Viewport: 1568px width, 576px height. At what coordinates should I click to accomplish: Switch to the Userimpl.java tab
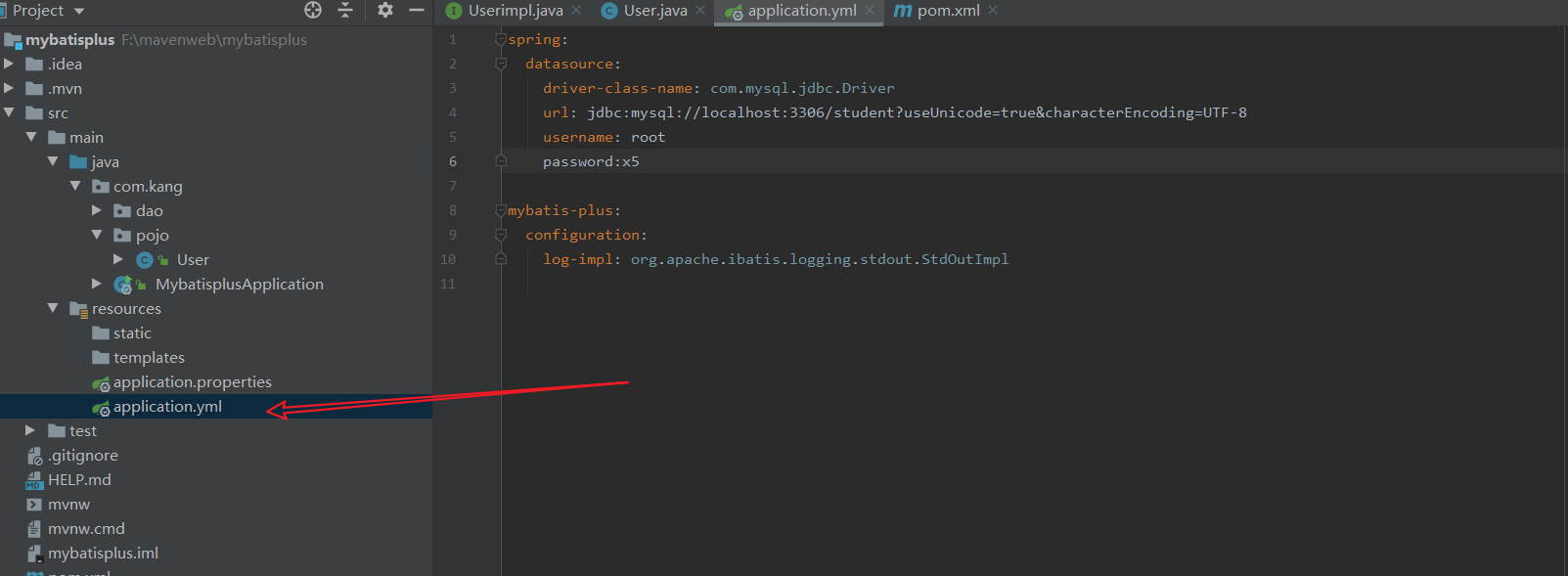515,11
